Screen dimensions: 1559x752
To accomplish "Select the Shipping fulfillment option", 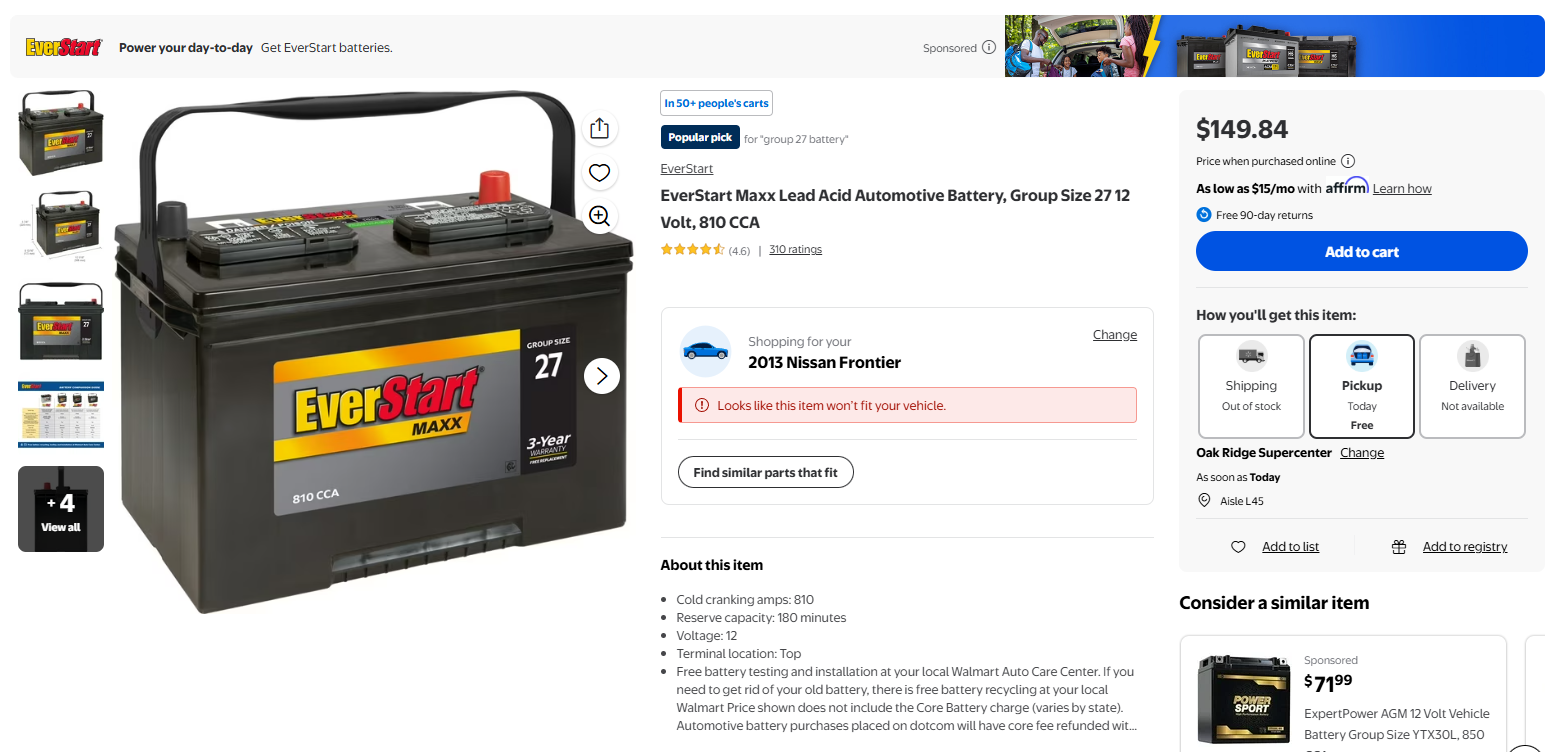I will [1251, 386].
